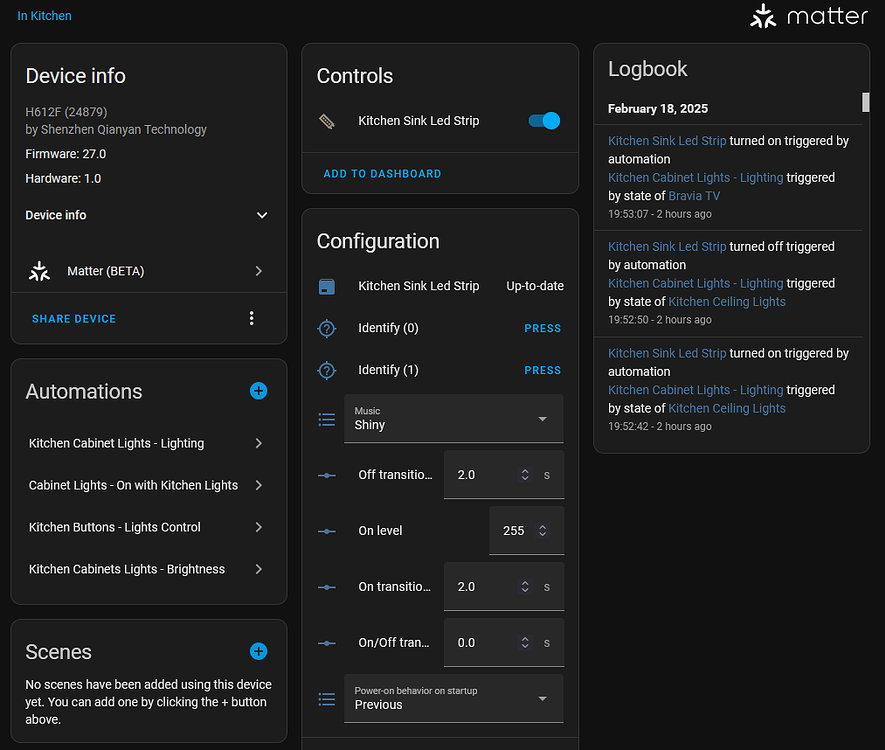Click PRESS for Identify (0)
The image size is (885, 750).
click(x=542, y=328)
